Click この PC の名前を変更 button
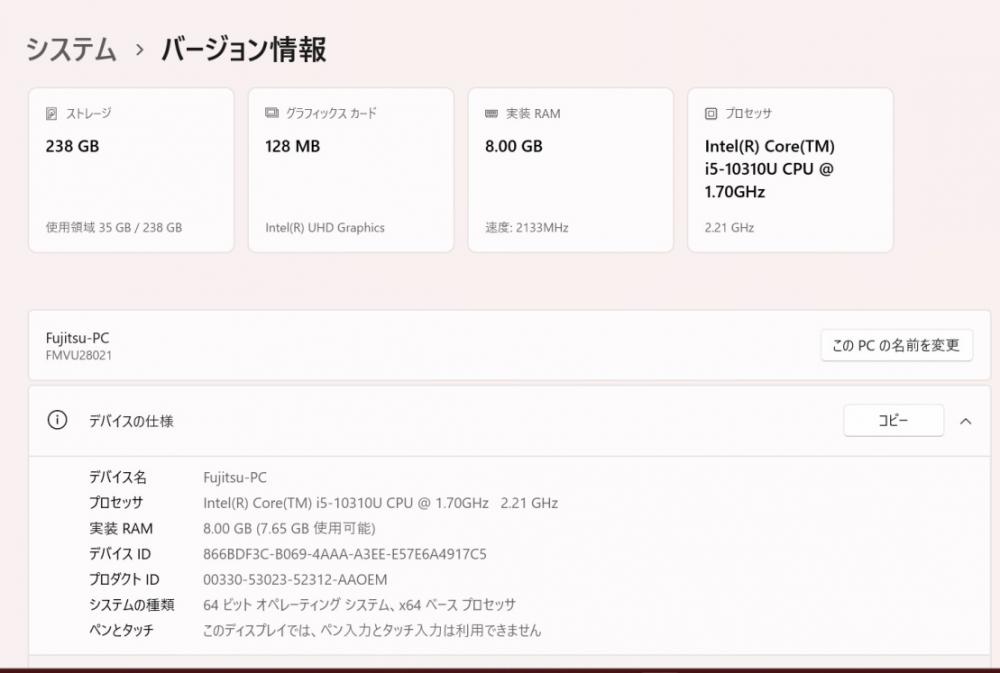The width and height of the screenshot is (1000, 673). pos(897,345)
